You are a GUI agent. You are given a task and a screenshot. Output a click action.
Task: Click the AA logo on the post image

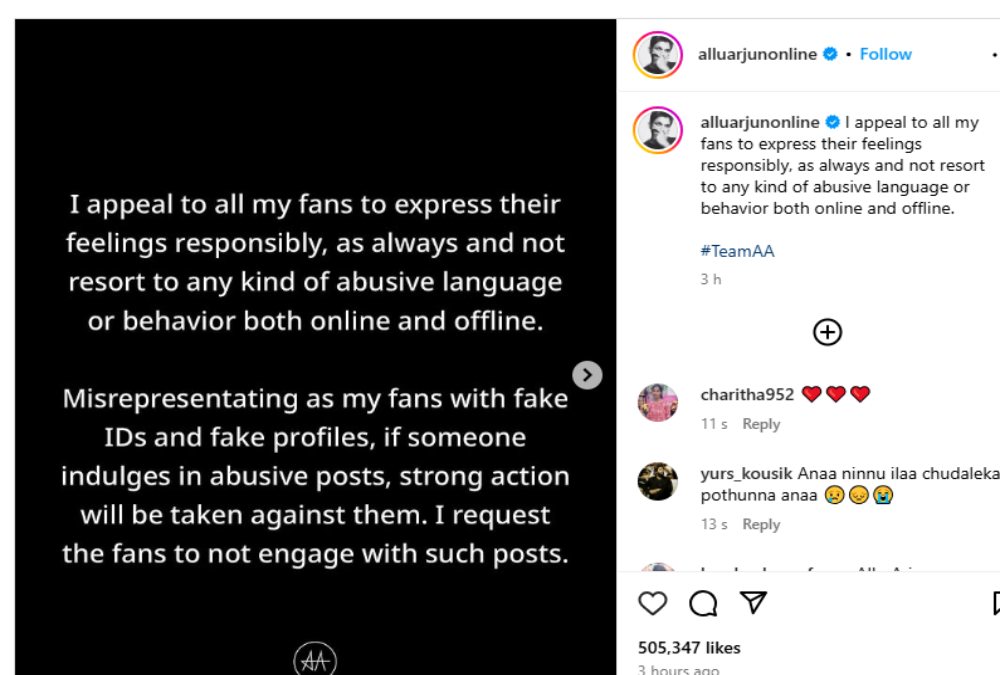tap(315, 661)
